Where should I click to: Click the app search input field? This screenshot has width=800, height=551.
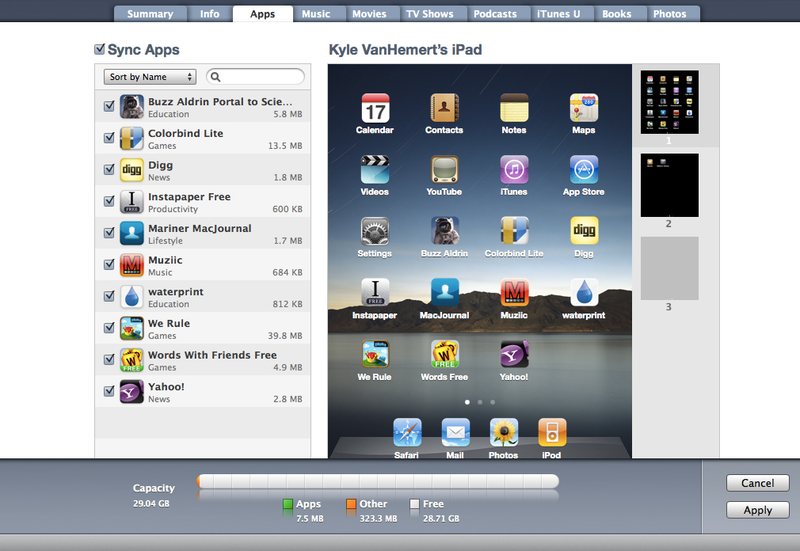coord(256,77)
